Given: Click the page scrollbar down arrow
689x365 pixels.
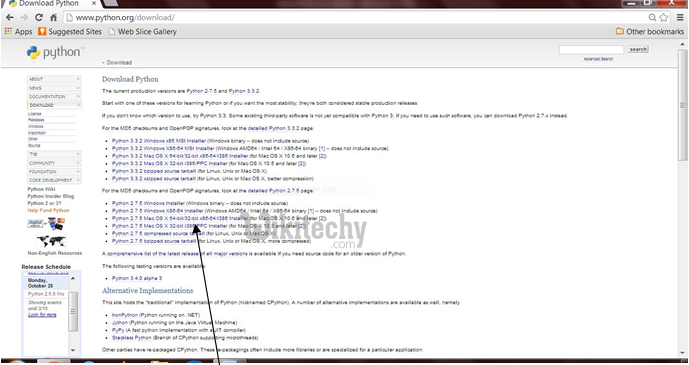Looking at the screenshot, I should [x=682, y=352].
